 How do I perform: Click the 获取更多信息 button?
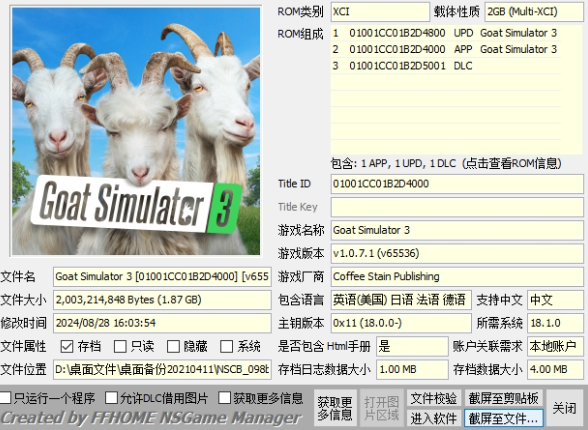coord(335,408)
